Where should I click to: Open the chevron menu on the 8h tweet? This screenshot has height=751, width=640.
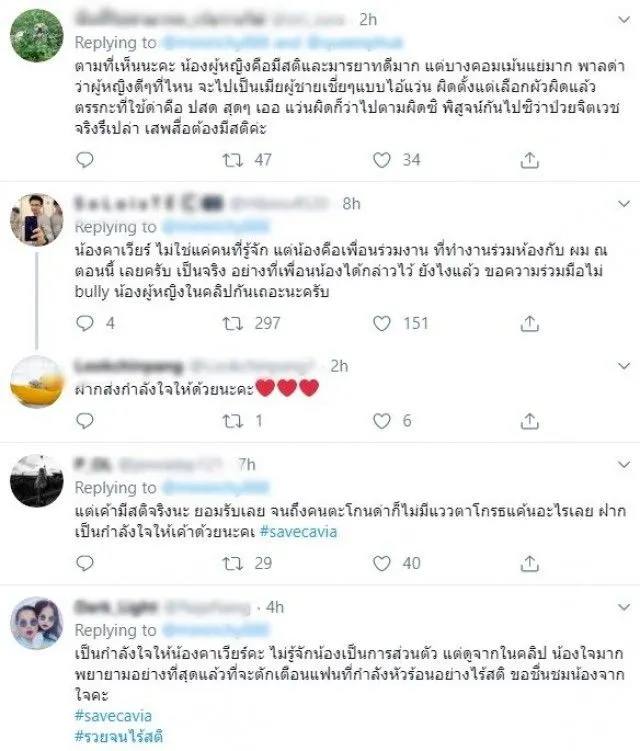[x=624, y=204]
